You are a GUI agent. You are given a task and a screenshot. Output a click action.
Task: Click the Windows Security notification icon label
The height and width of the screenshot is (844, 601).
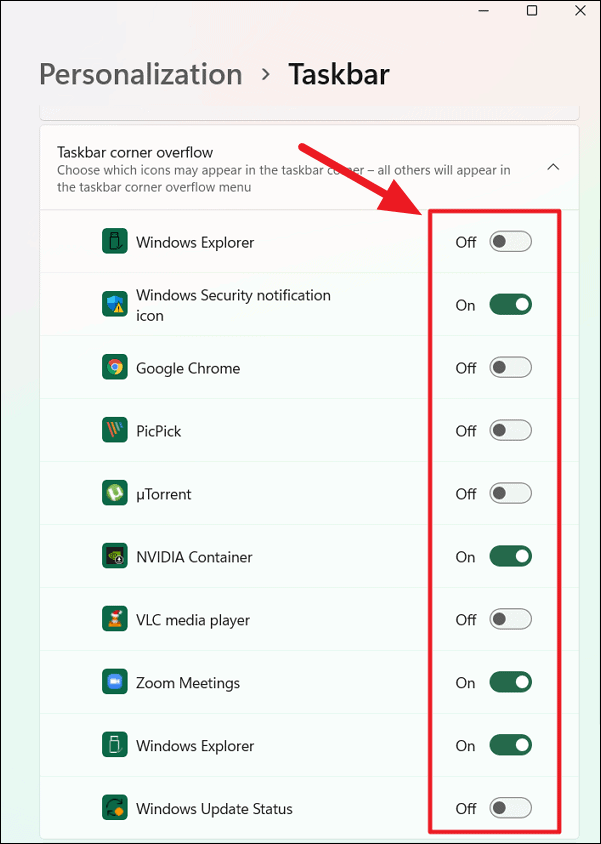click(234, 305)
